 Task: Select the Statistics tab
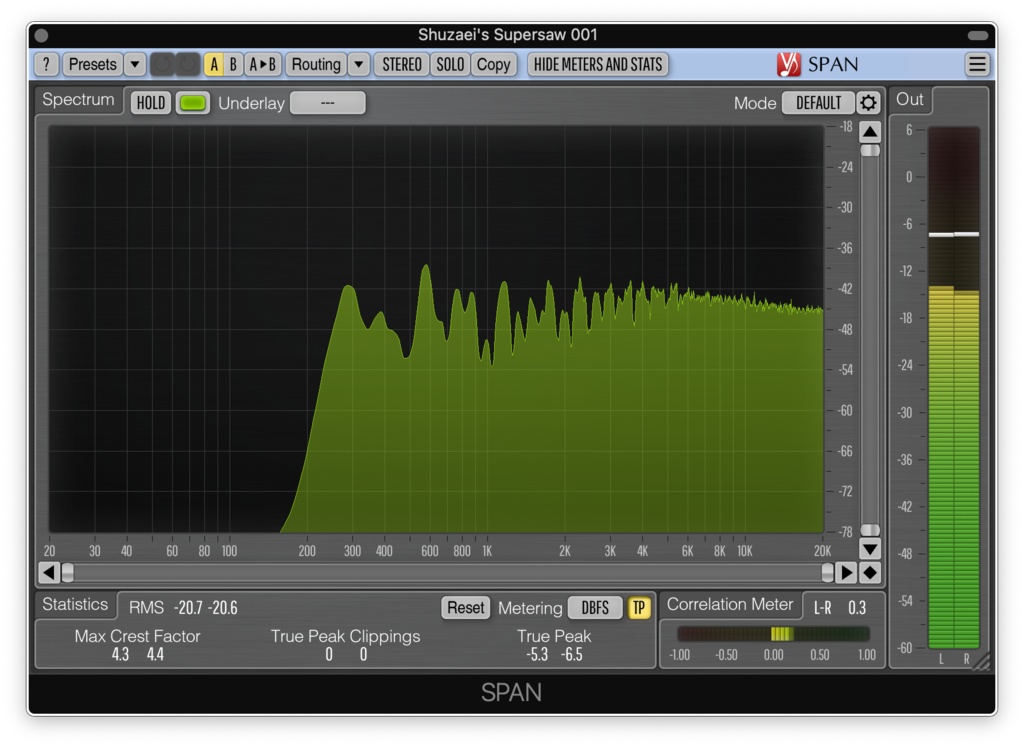coord(75,605)
